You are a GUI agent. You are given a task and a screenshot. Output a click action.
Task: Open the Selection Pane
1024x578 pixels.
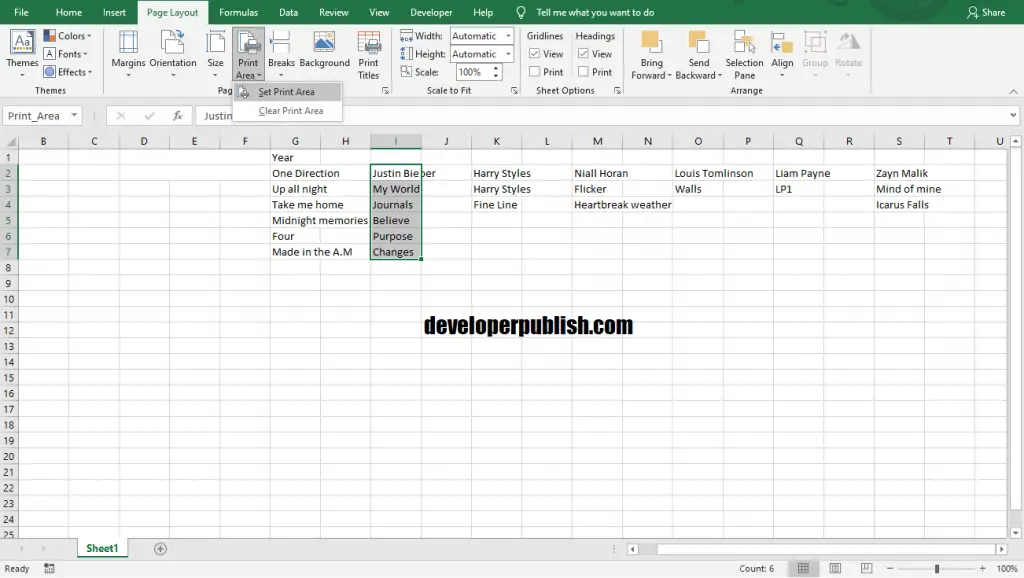(744, 56)
